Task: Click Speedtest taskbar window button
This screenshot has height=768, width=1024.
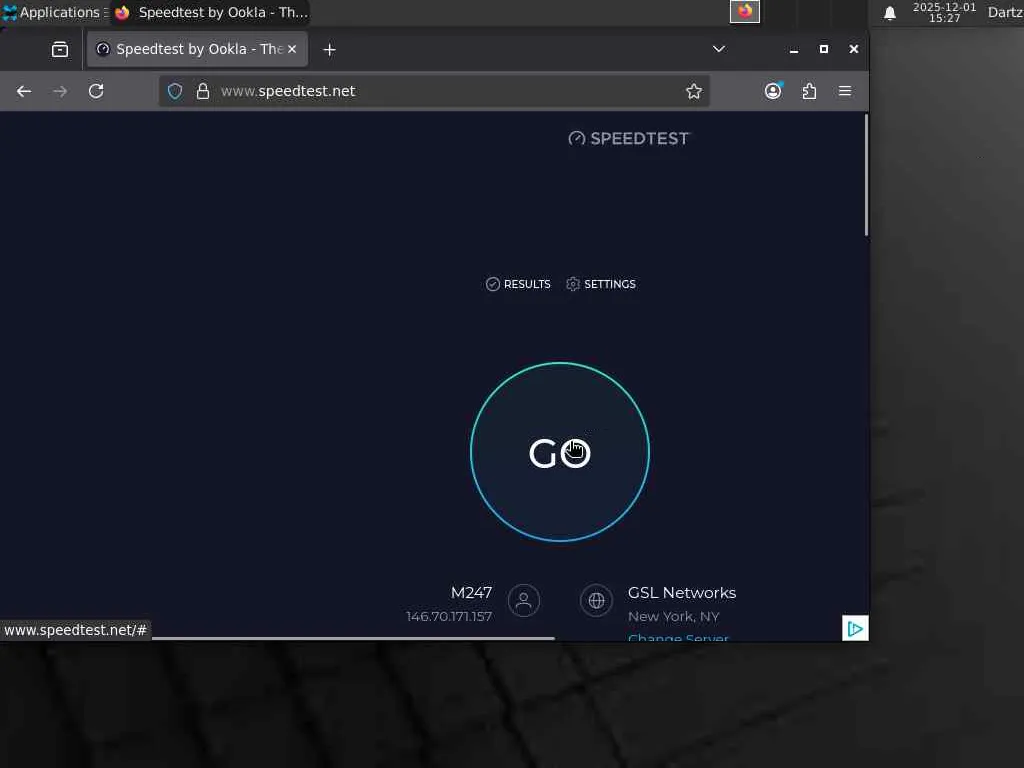Action: tap(211, 12)
